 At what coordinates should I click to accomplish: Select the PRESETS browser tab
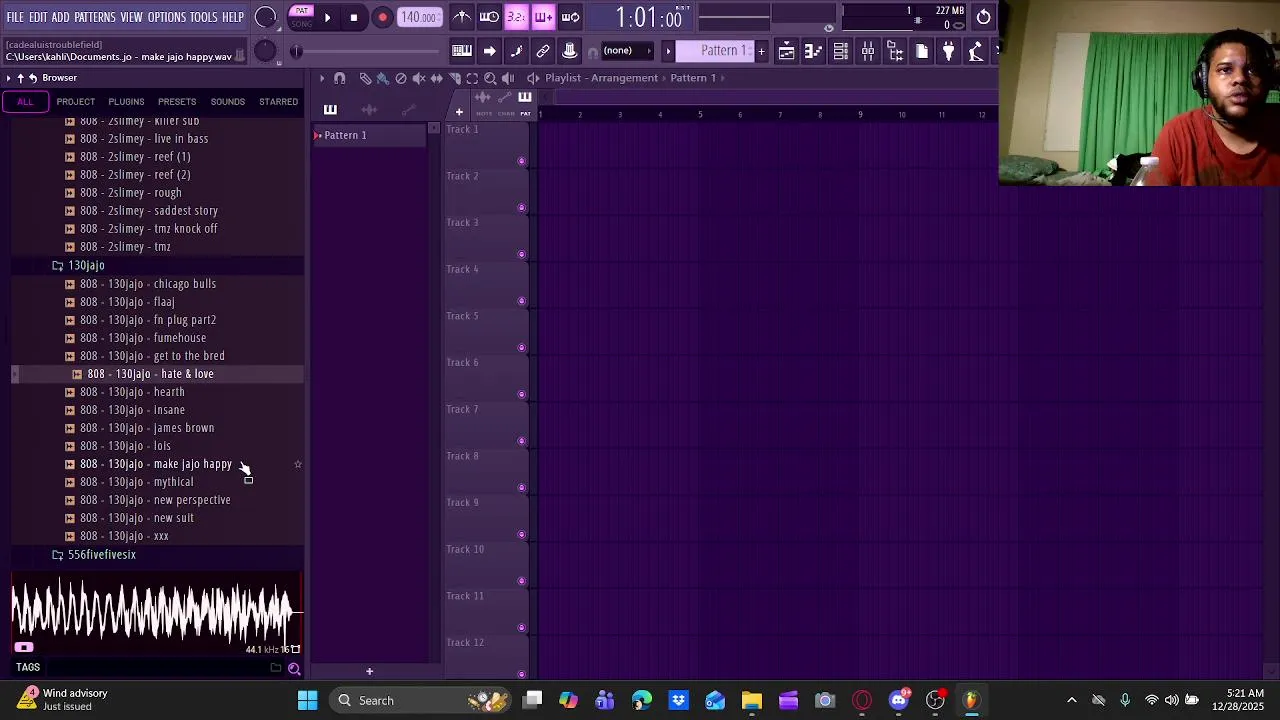click(177, 101)
